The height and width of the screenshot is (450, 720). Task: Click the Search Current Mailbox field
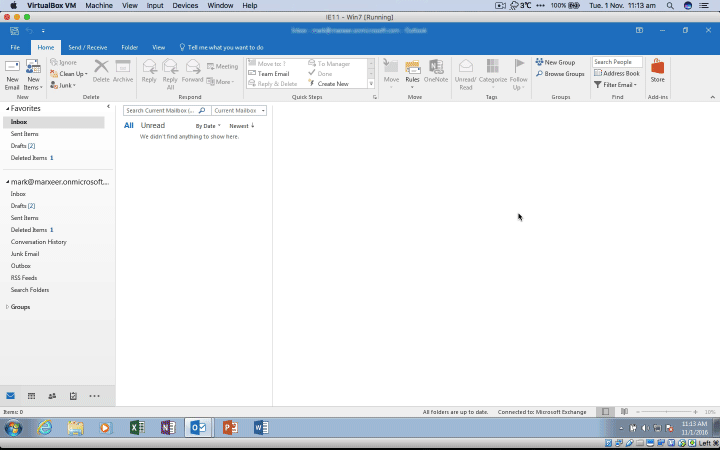(167, 111)
